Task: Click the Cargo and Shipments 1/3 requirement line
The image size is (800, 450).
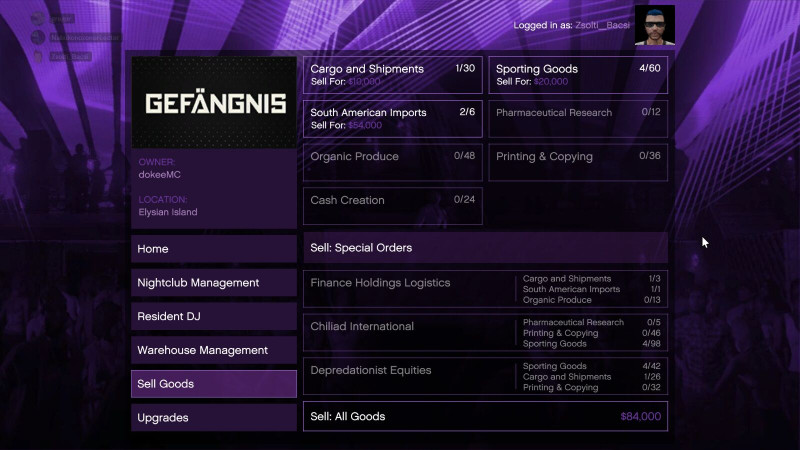Action: tap(591, 279)
